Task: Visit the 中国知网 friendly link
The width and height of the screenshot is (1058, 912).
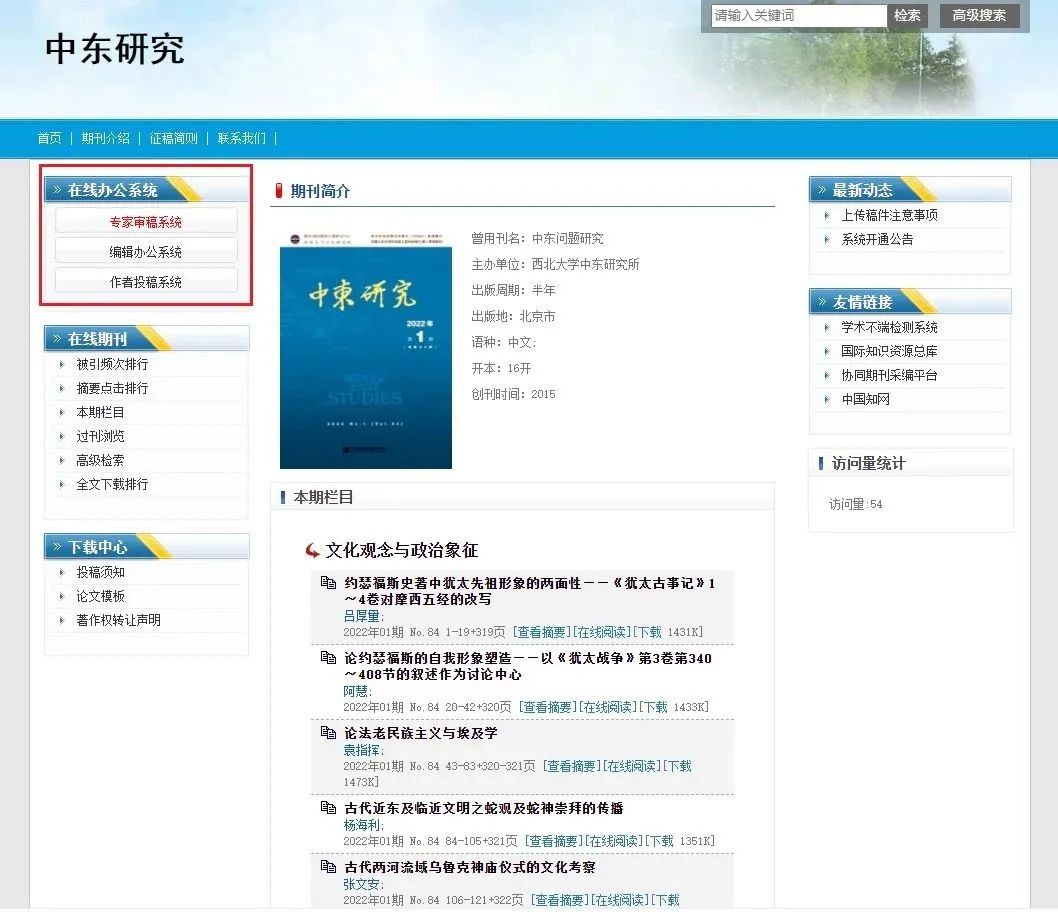Action: click(x=865, y=399)
